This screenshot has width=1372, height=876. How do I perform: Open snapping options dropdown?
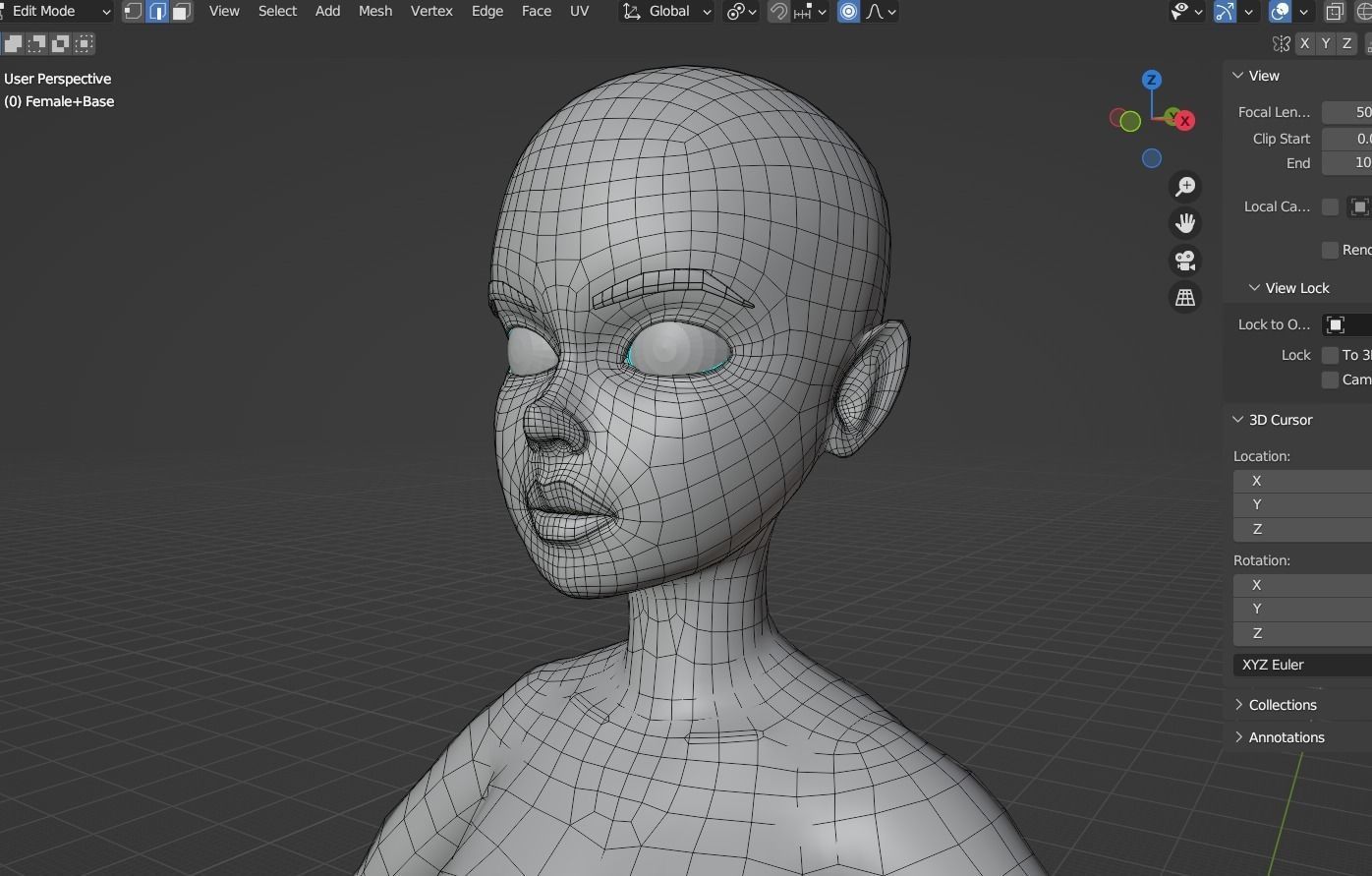tap(810, 12)
